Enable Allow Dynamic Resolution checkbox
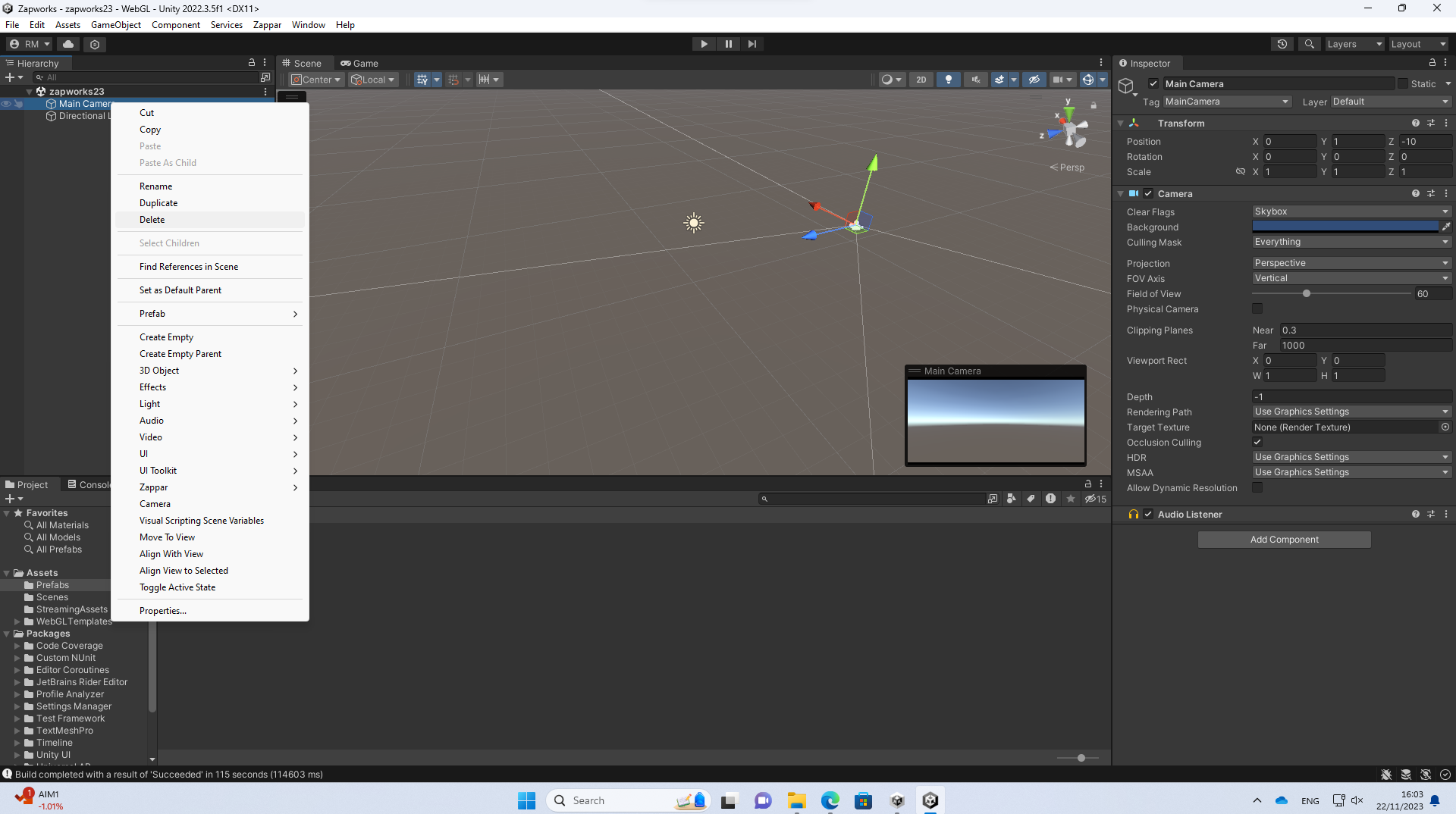This screenshot has width=1456, height=814. tap(1257, 487)
